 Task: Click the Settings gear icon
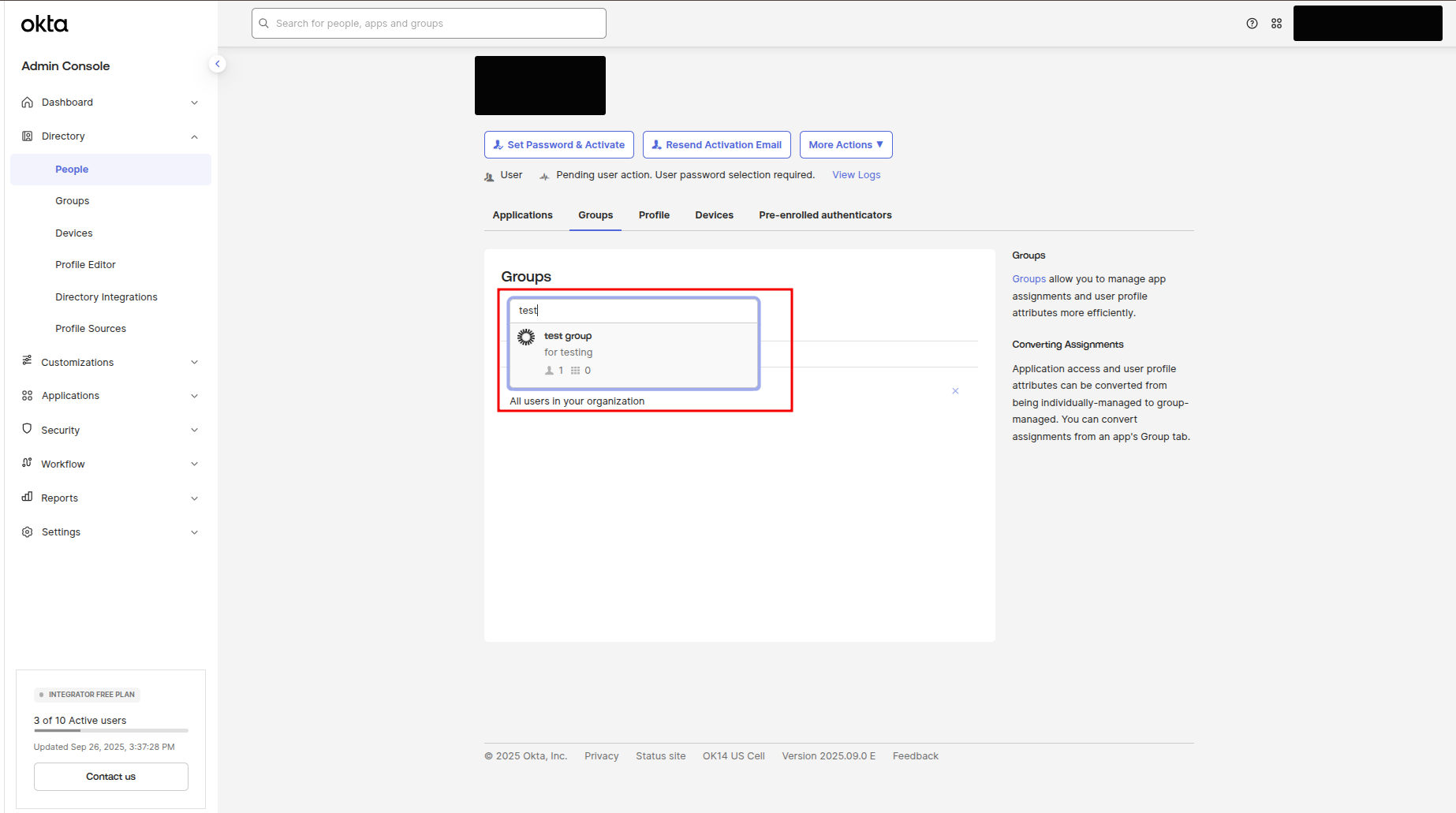click(x=28, y=532)
